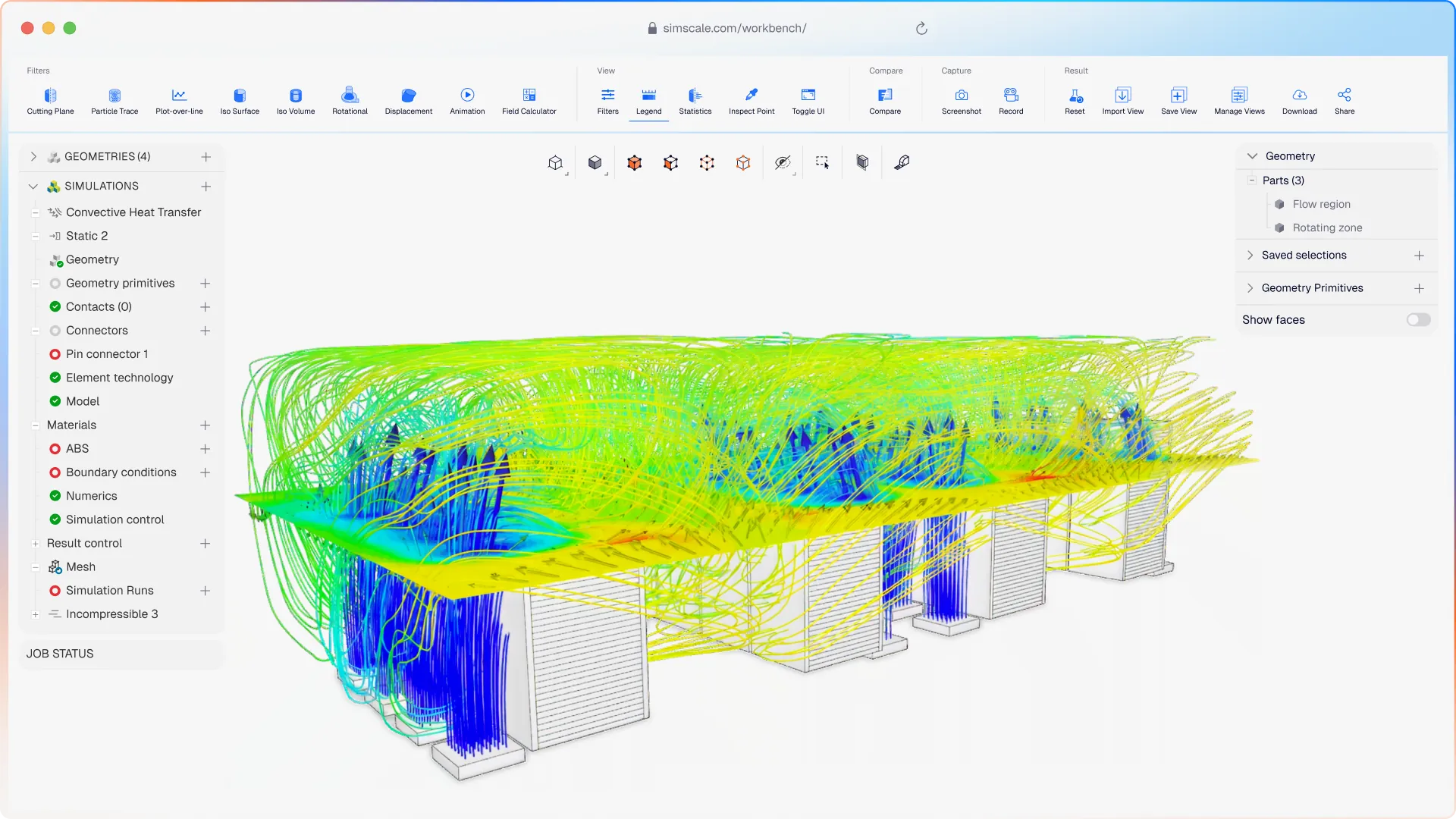
Task: Open the Particle Trace filter
Action: tap(115, 101)
